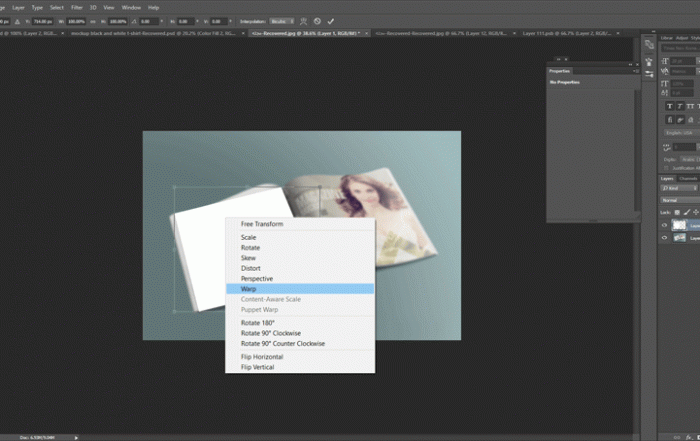Open the Filter menu
The width and height of the screenshot is (700, 441).
tap(77, 8)
